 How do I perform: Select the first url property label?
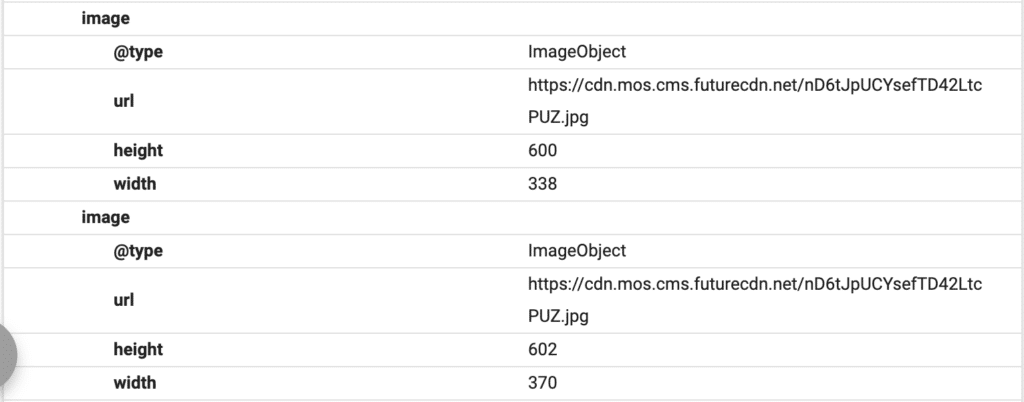coord(124,101)
